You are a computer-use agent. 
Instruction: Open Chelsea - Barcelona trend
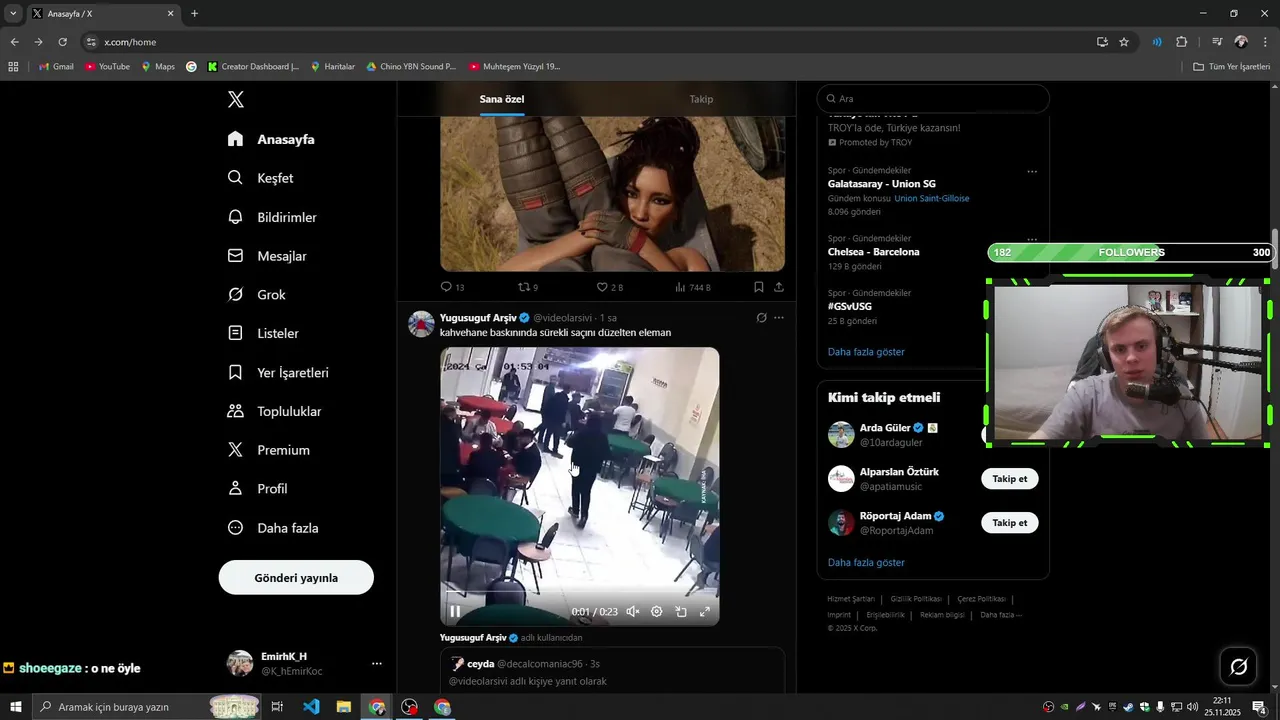tap(873, 252)
